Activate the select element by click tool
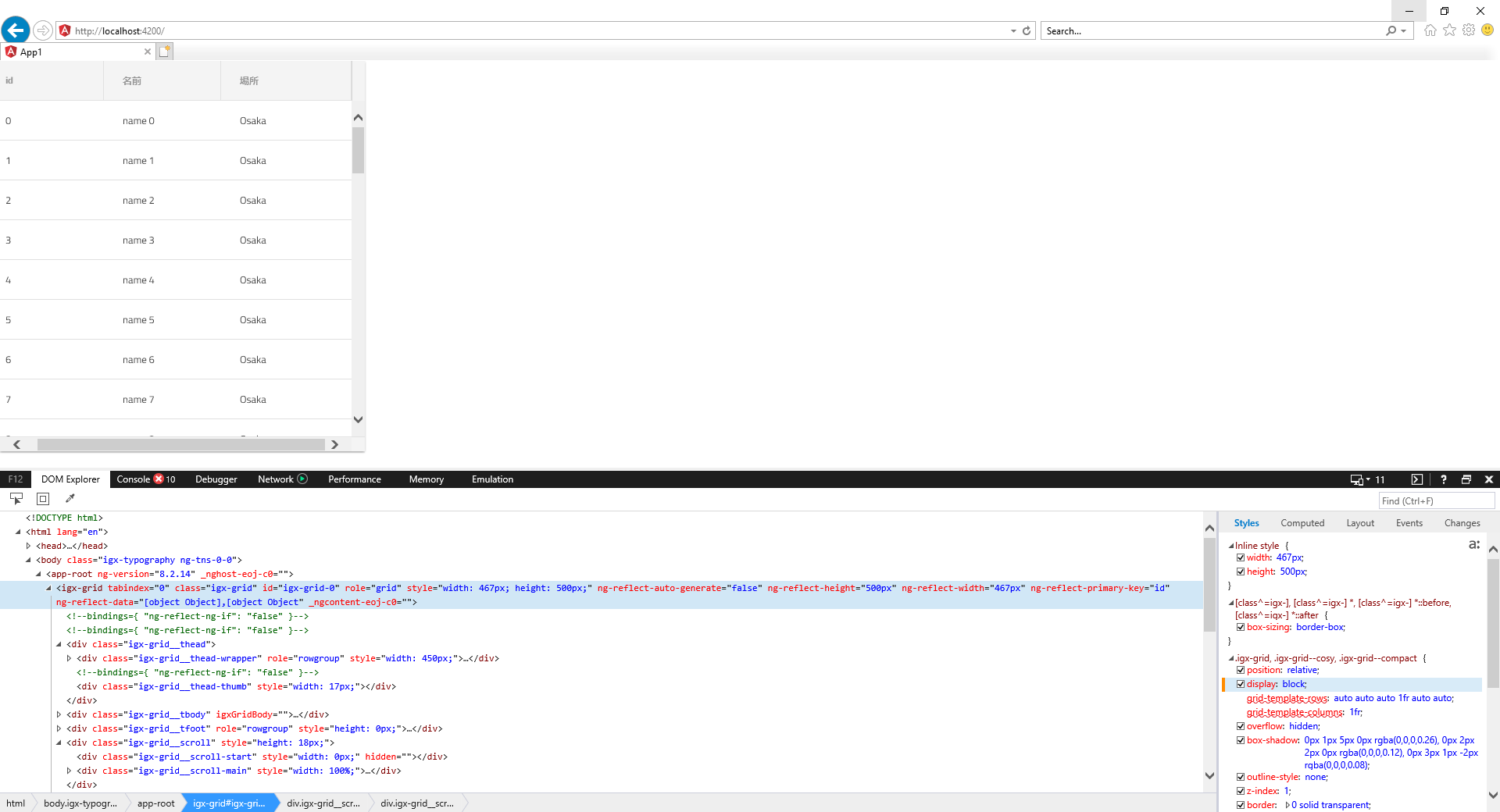This screenshot has width=1500, height=812. pyautogui.click(x=17, y=499)
